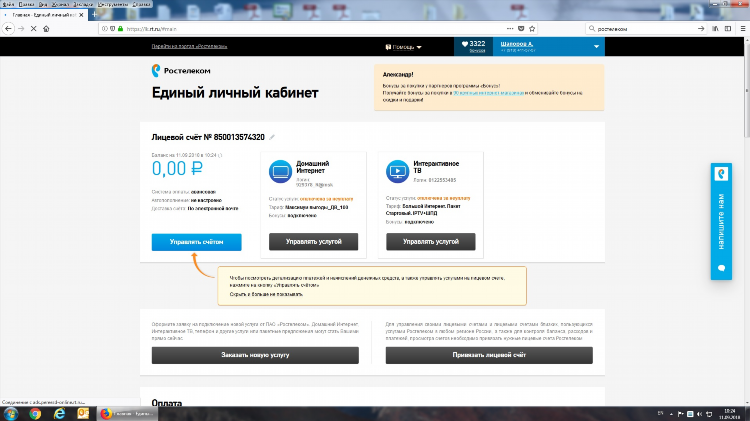Click the green padlock security icon
The width and height of the screenshot is (750, 421).
[120, 29]
